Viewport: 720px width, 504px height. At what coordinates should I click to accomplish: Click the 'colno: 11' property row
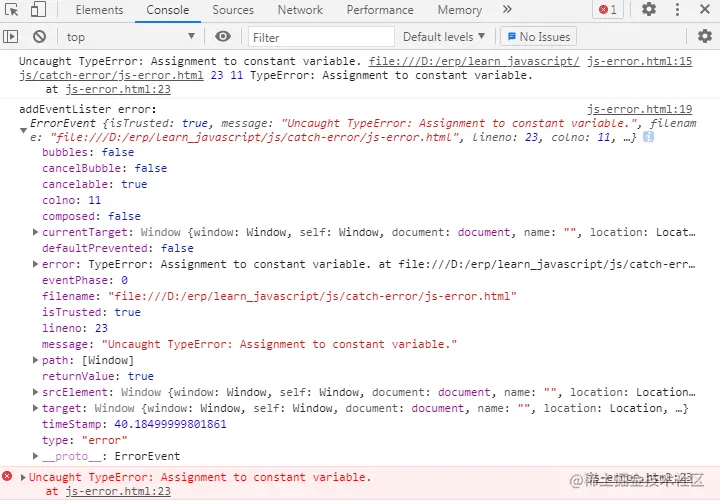click(x=72, y=200)
